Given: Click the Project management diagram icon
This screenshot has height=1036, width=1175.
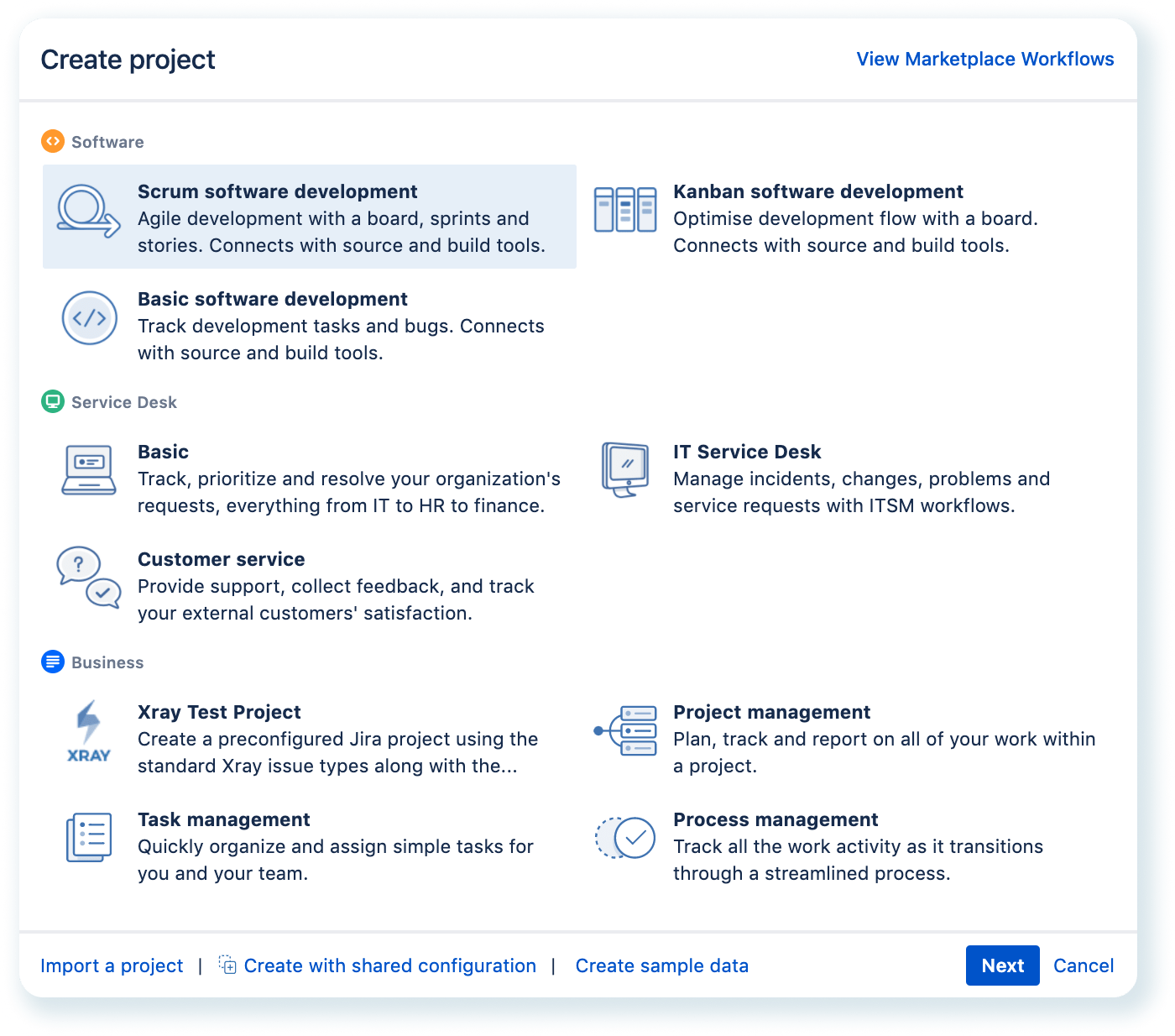Looking at the screenshot, I should (625, 730).
